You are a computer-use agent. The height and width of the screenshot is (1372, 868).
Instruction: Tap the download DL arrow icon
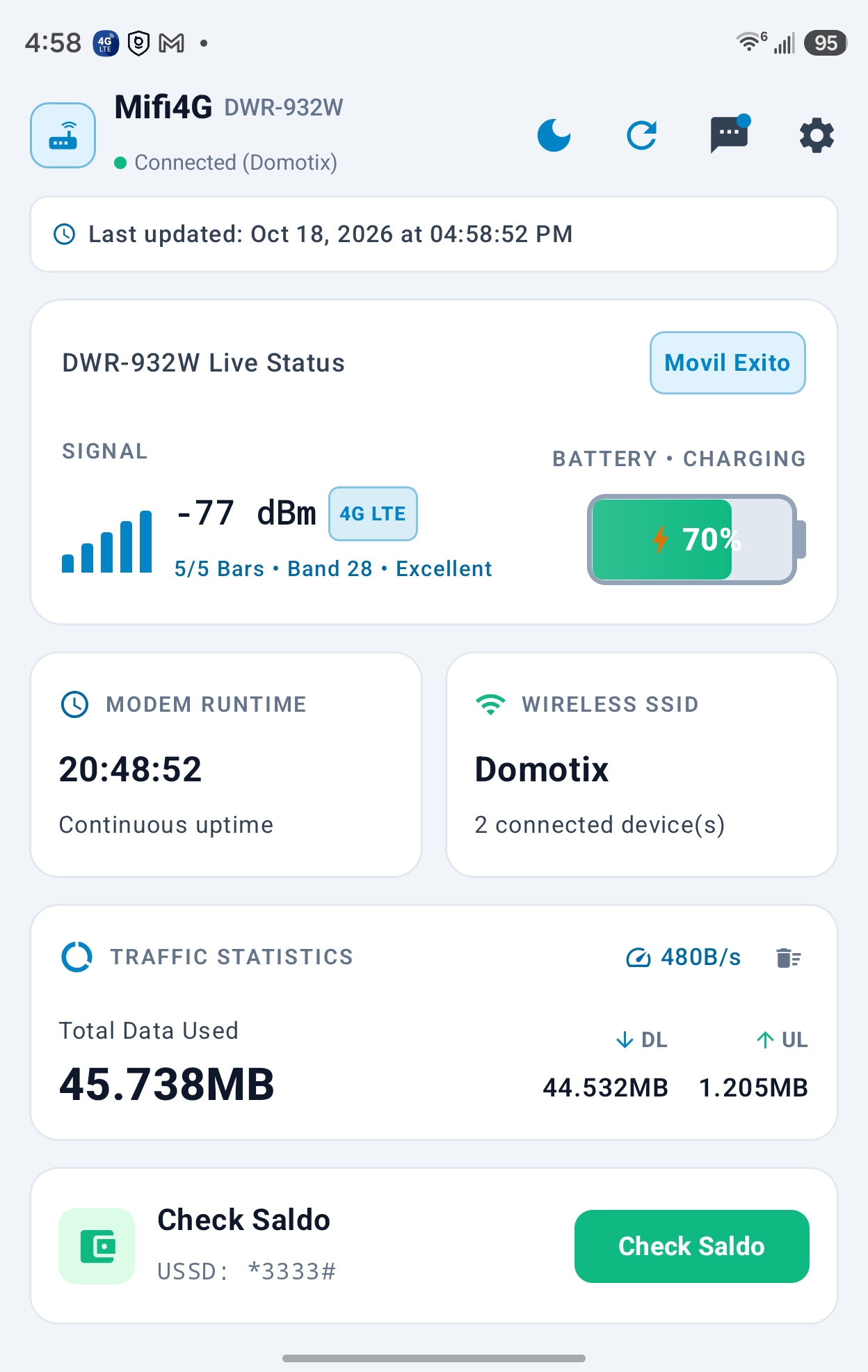tap(625, 1039)
